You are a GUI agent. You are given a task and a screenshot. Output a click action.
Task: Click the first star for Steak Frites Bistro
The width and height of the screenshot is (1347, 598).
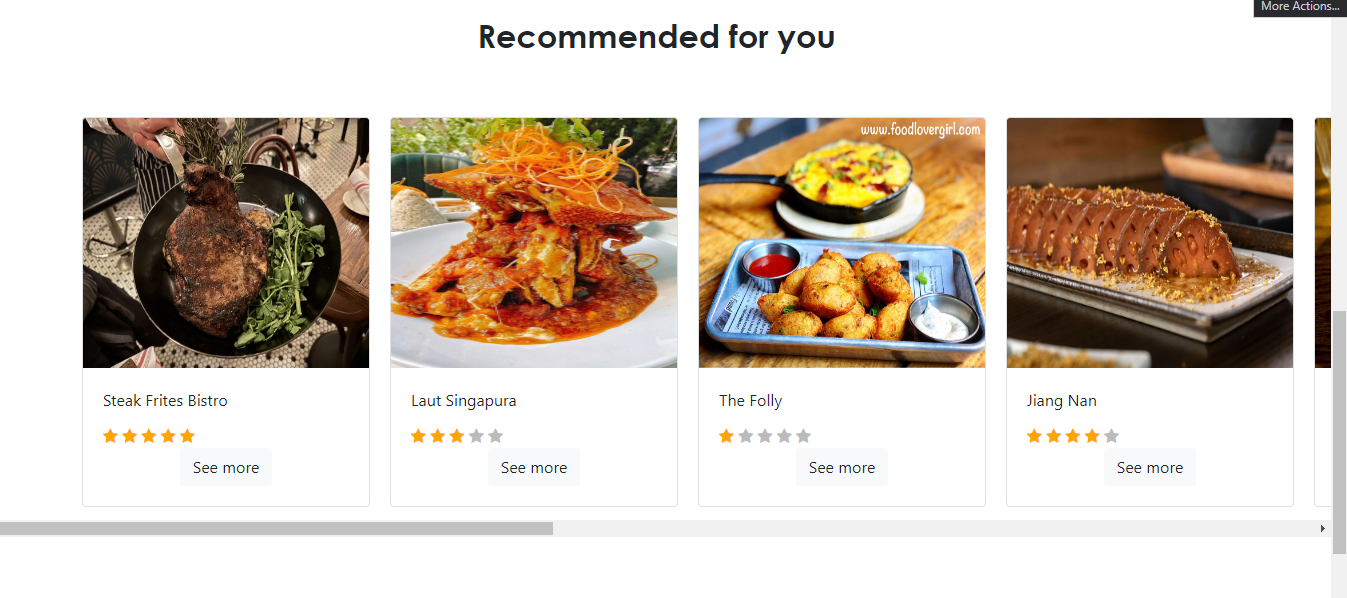110,435
